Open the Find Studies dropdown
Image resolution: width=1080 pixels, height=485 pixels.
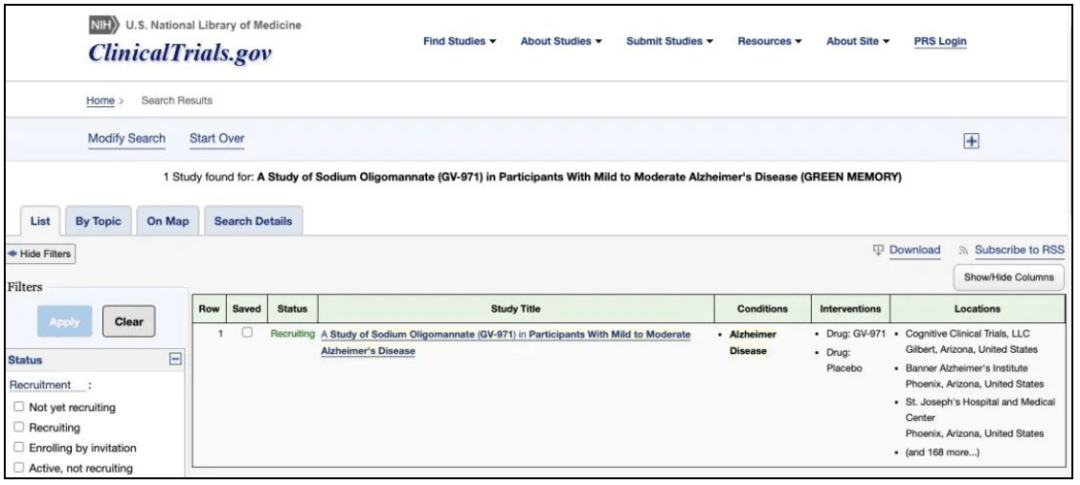pyautogui.click(x=461, y=41)
